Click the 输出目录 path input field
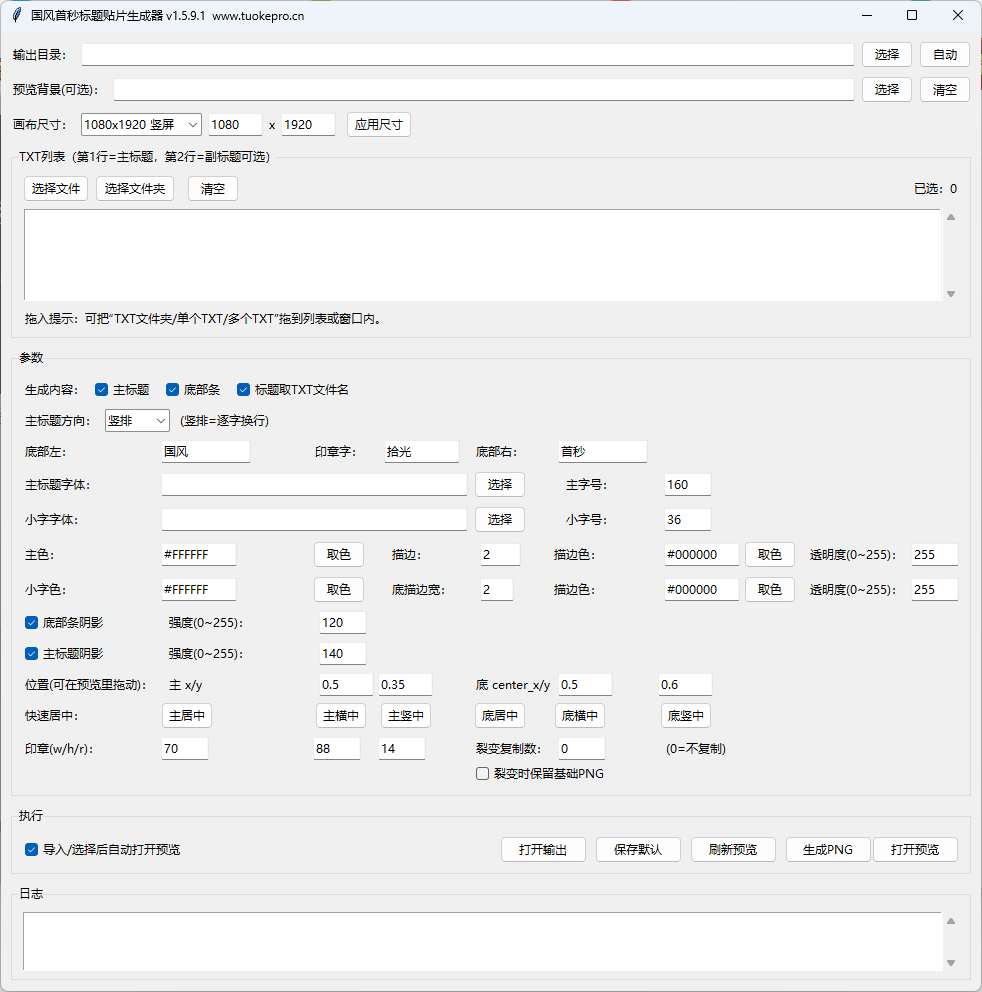The height and width of the screenshot is (992, 982). click(467, 55)
